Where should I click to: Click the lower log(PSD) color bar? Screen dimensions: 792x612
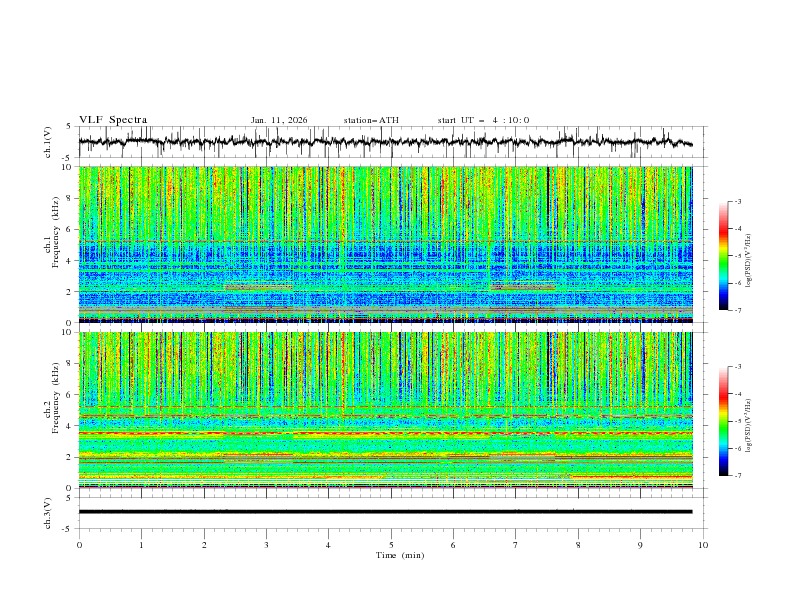click(723, 421)
